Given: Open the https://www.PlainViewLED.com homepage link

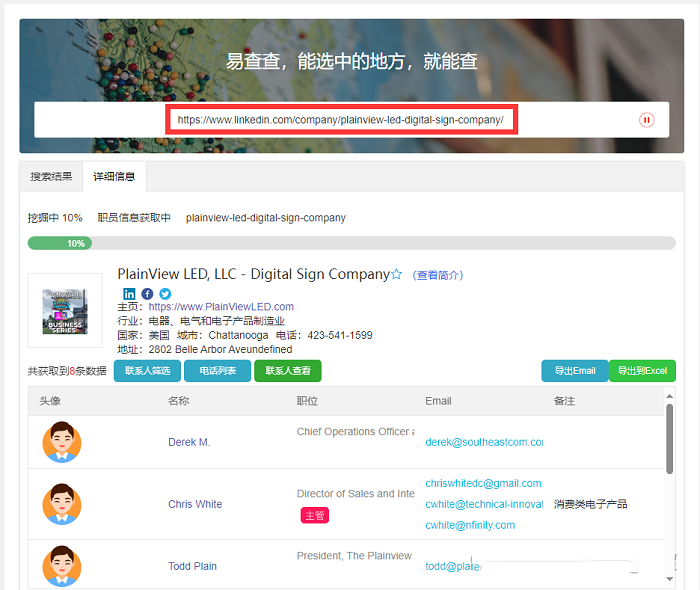Looking at the screenshot, I should [x=221, y=307].
